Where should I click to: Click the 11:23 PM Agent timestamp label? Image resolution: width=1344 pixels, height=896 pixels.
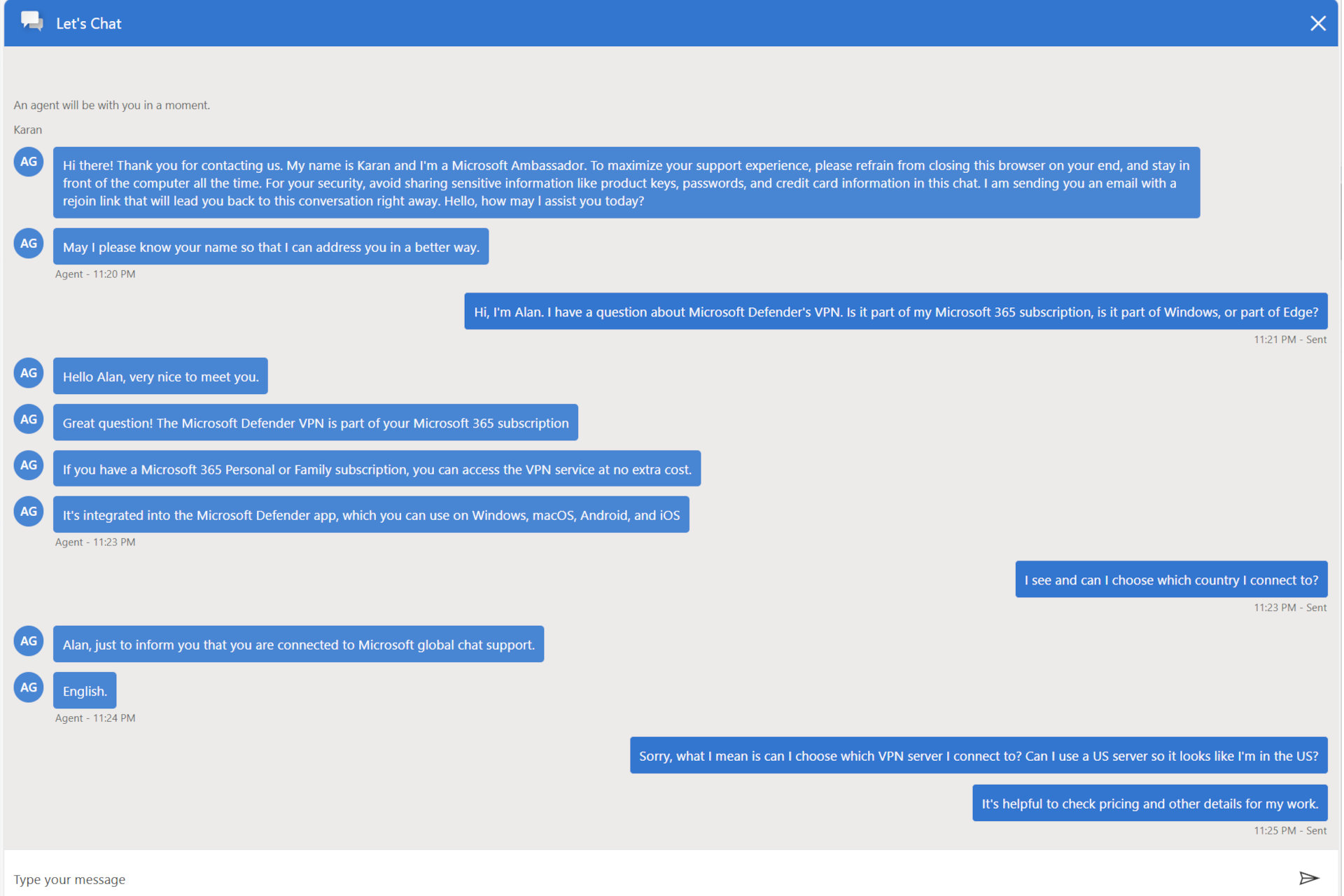click(x=94, y=542)
